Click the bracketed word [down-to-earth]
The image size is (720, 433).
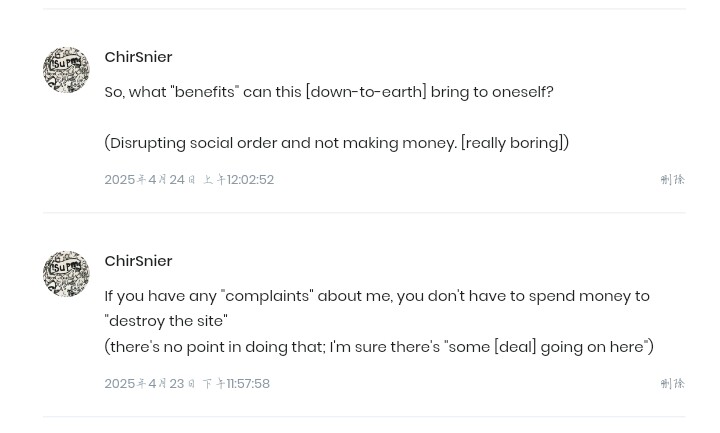pyautogui.click(x=366, y=92)
